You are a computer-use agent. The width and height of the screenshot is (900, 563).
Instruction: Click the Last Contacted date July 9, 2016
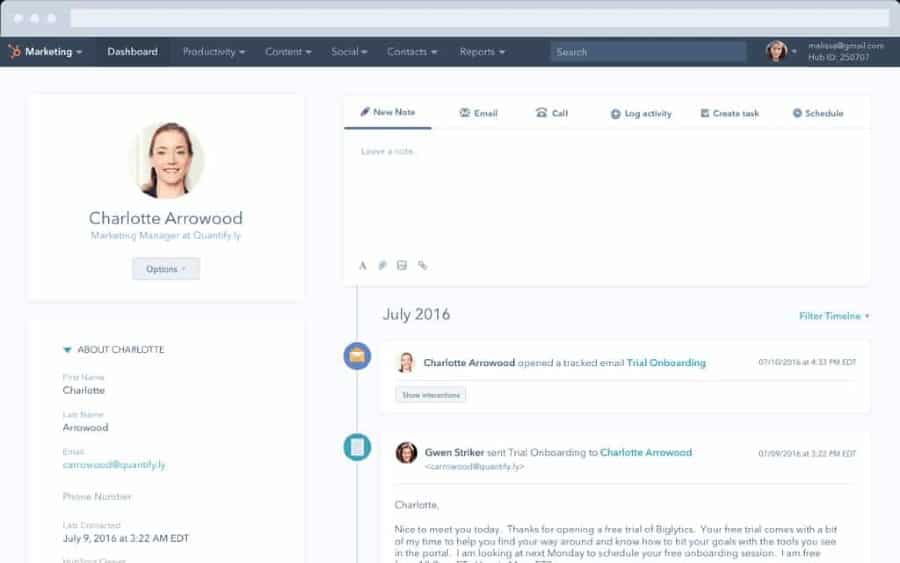point(126,538)
